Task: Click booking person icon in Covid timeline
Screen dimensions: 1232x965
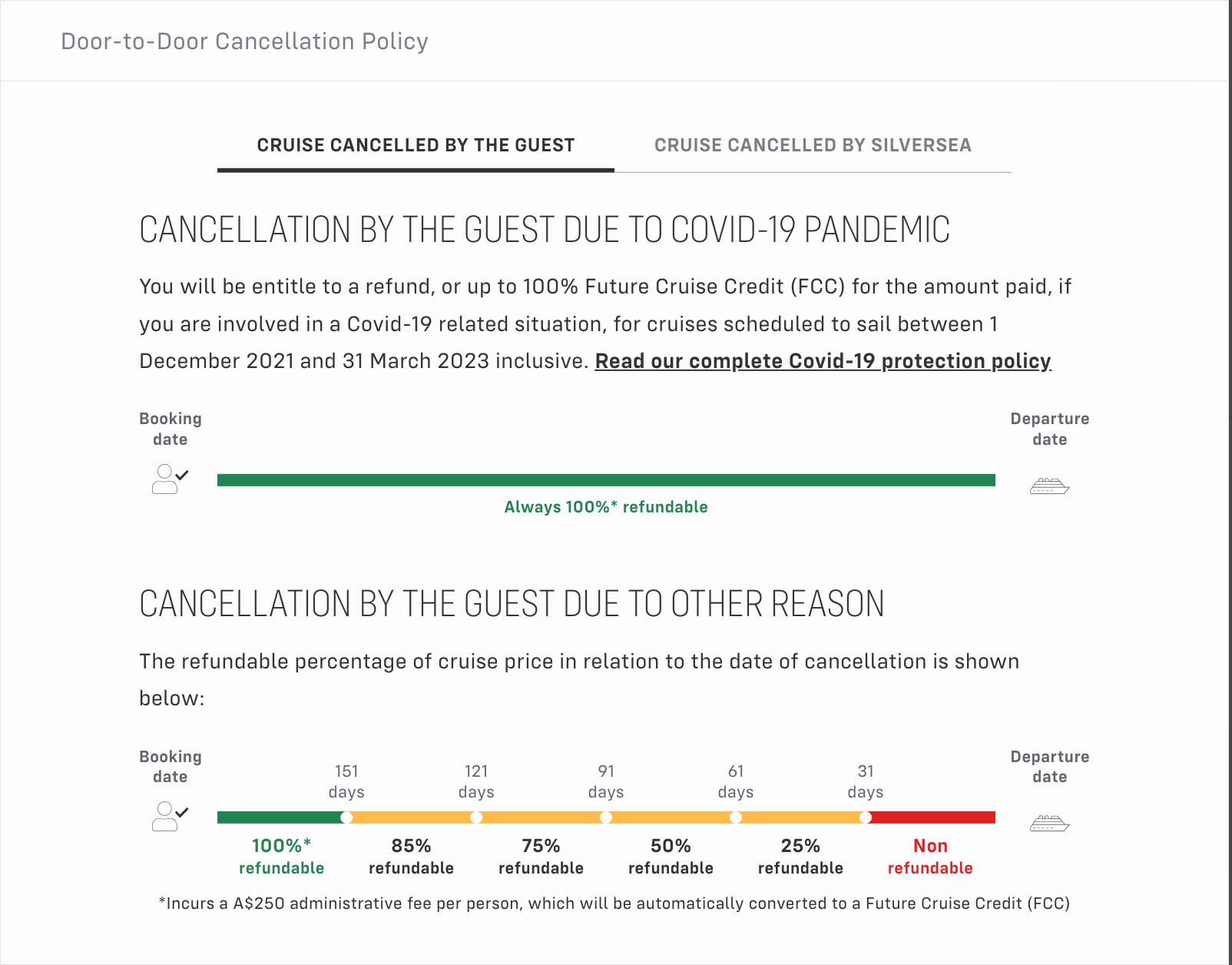Action: 169,479
